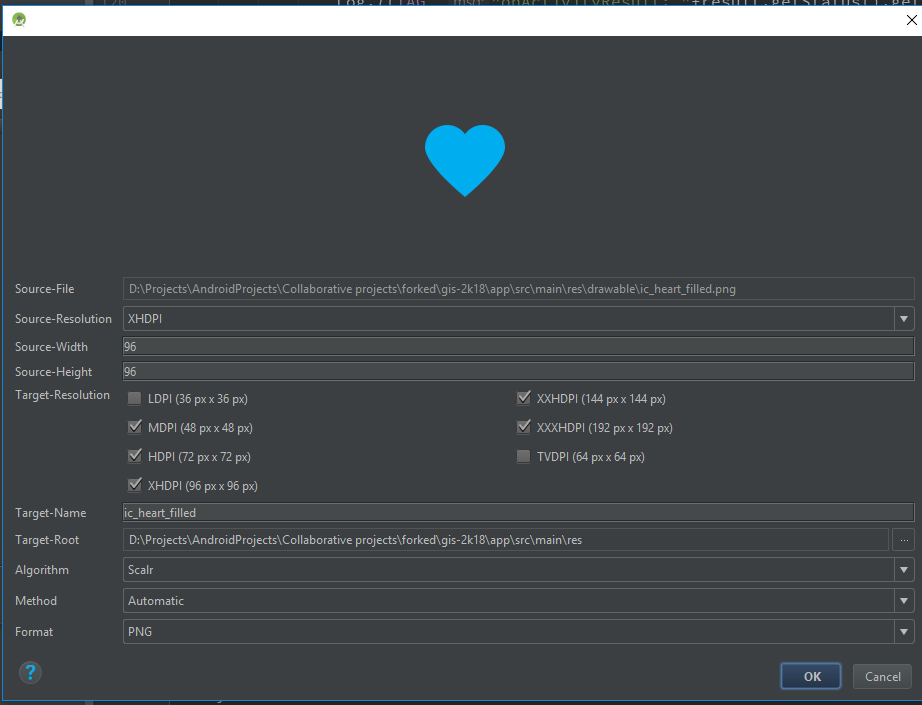Confirm with the OK button
Image resolution: width=922 pixels, height=705 pixels.
pos(811,676)
